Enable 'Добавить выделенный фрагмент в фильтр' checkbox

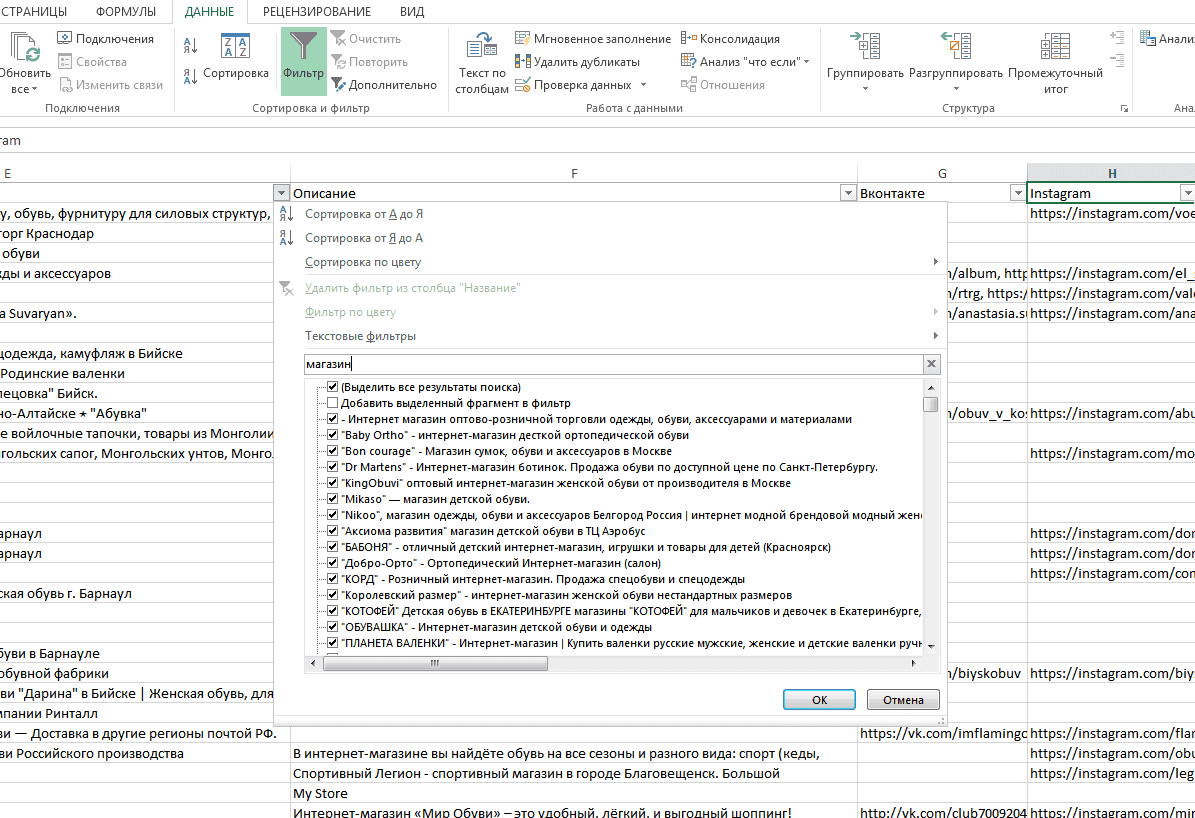click(332, 403)
